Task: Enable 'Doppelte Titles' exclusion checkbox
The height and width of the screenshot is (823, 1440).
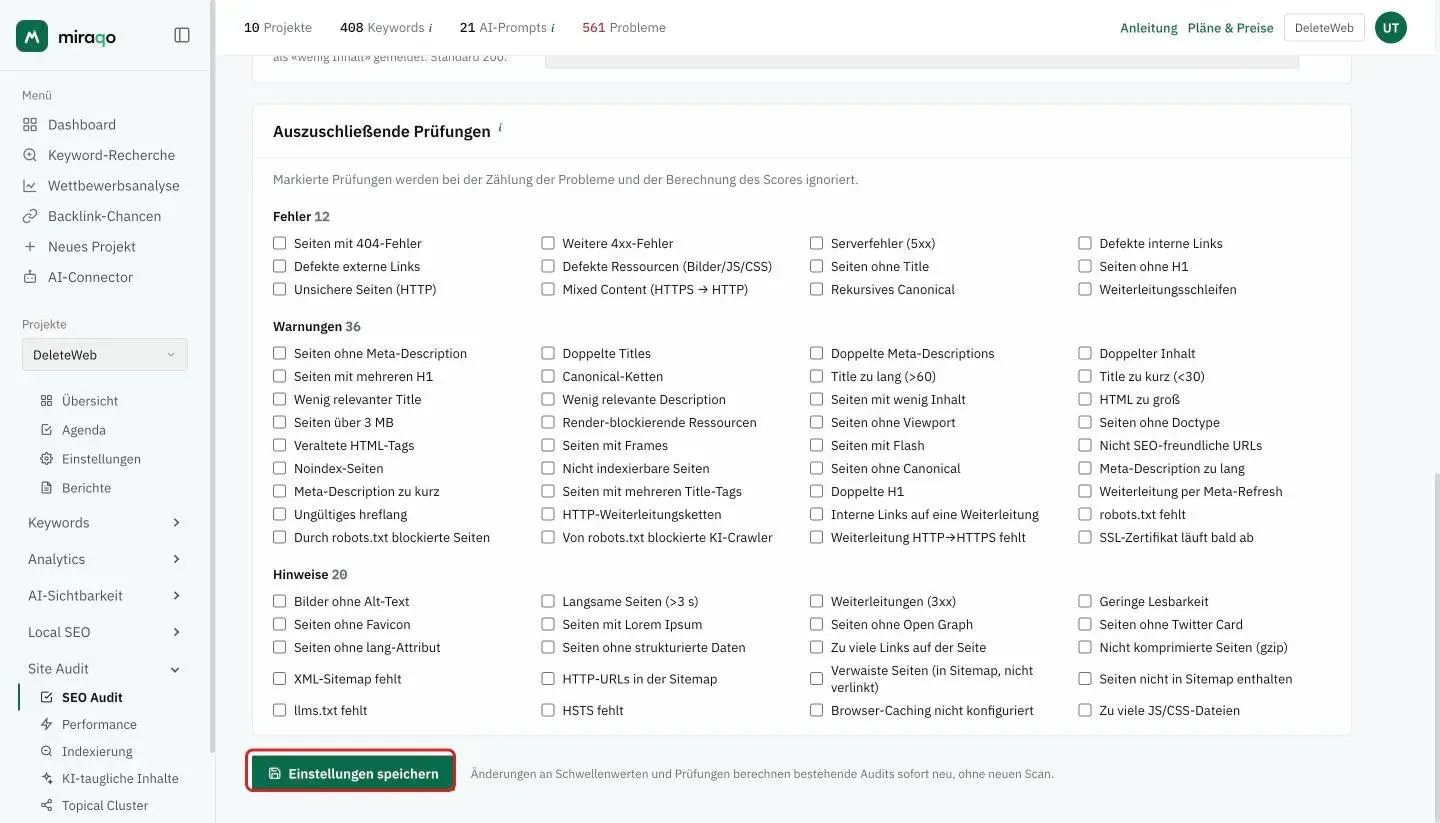Action: click(548, 353)
